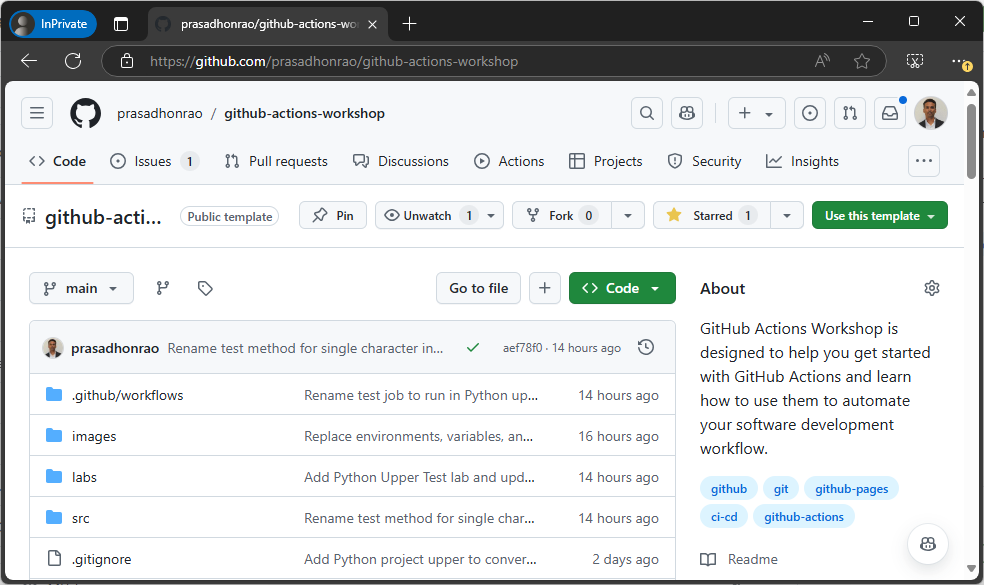View tags via the tag icon
Screen dimensions: 984x585
click(205, 288)
